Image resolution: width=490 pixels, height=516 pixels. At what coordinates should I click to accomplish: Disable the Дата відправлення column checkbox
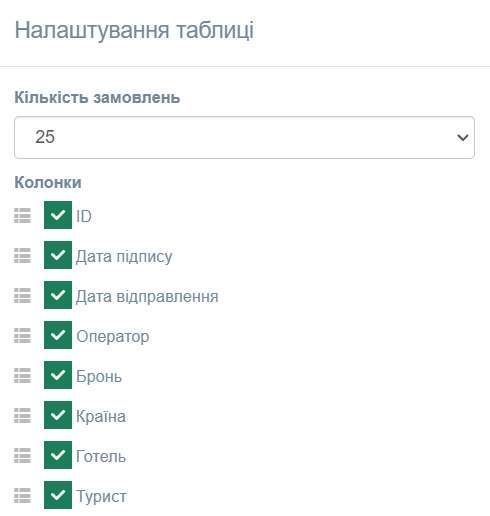click(58, 295)
